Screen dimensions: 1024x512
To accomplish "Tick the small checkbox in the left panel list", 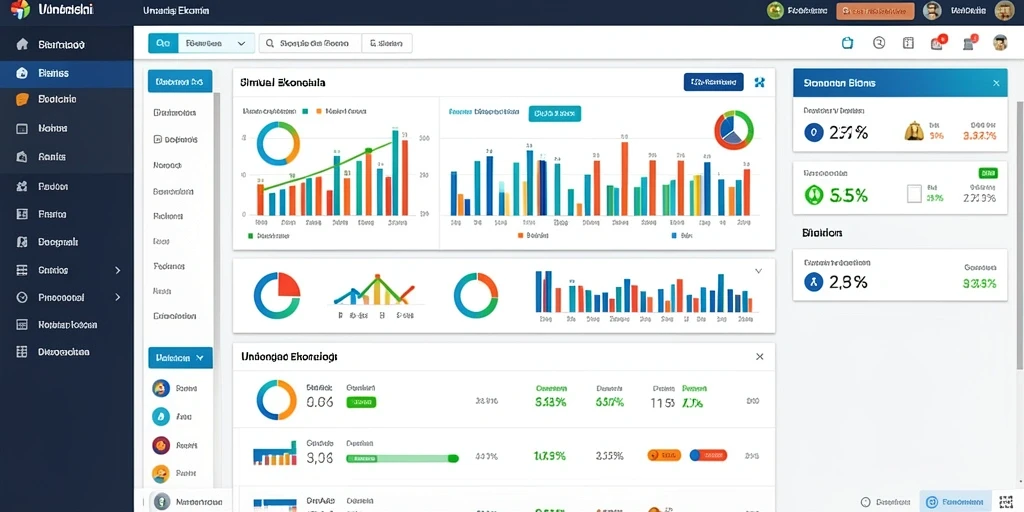I will click(x=157, y=139).
